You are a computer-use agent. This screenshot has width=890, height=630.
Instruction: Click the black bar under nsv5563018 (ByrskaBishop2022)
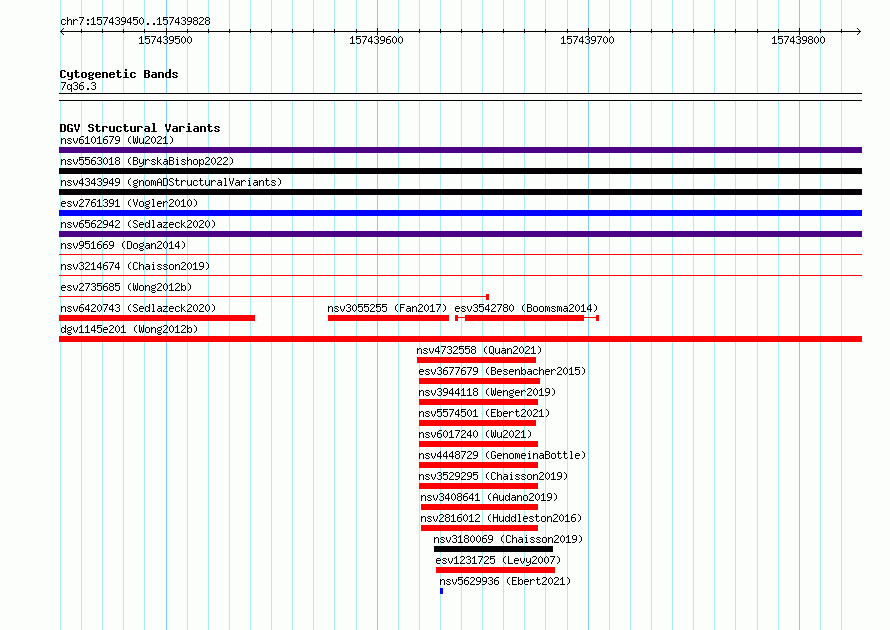coord(460,171)
